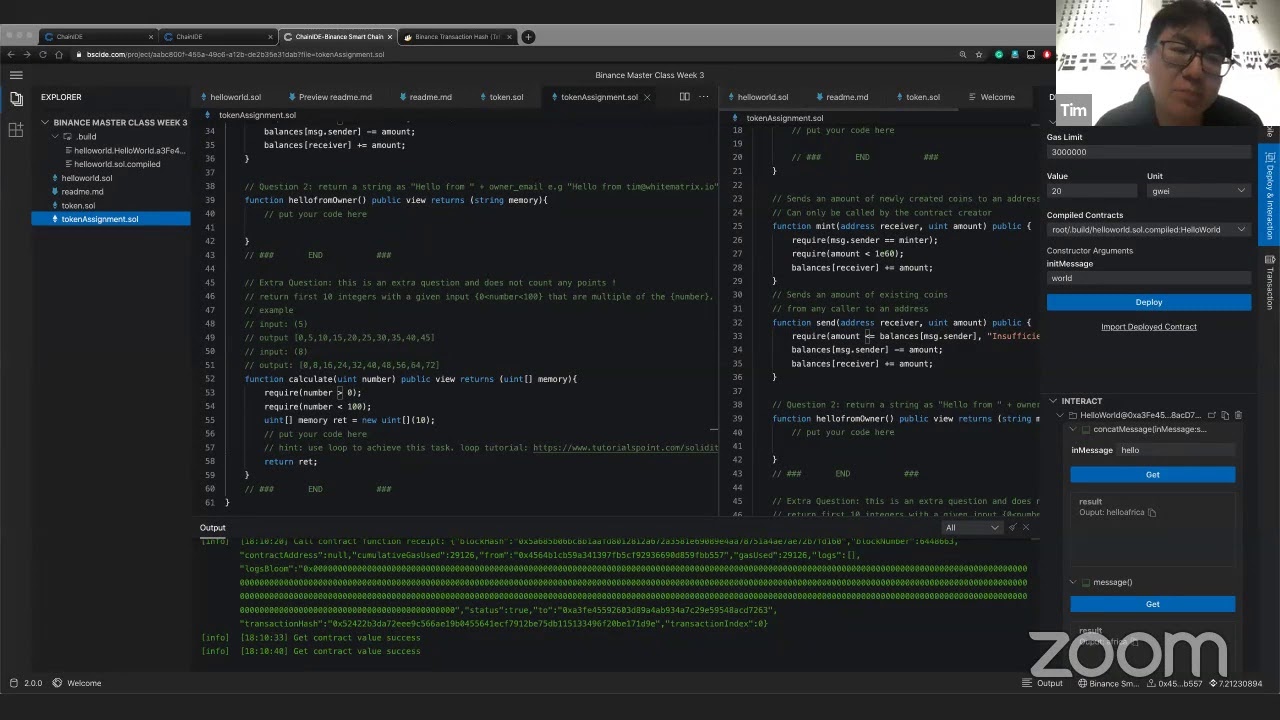The height and width of the screenshot is (720, 1280).
Task: Click the Welcome item in the status bar
Action: pos(77,683)
